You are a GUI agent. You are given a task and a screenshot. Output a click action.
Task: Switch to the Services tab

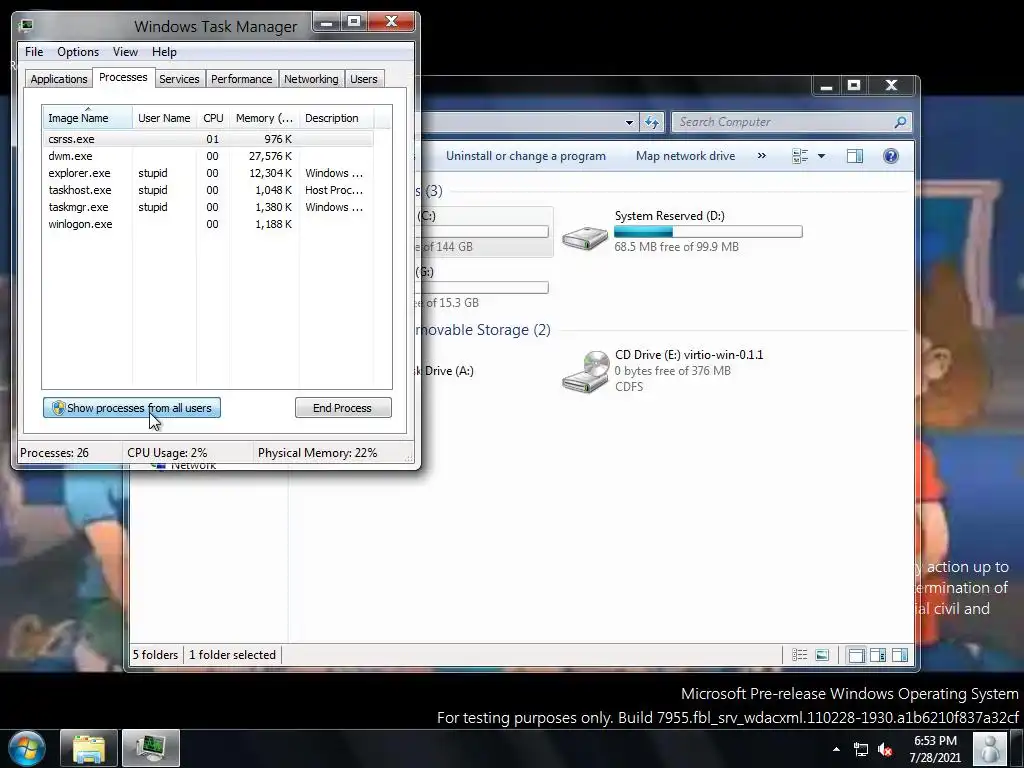[x=179, y=79]
